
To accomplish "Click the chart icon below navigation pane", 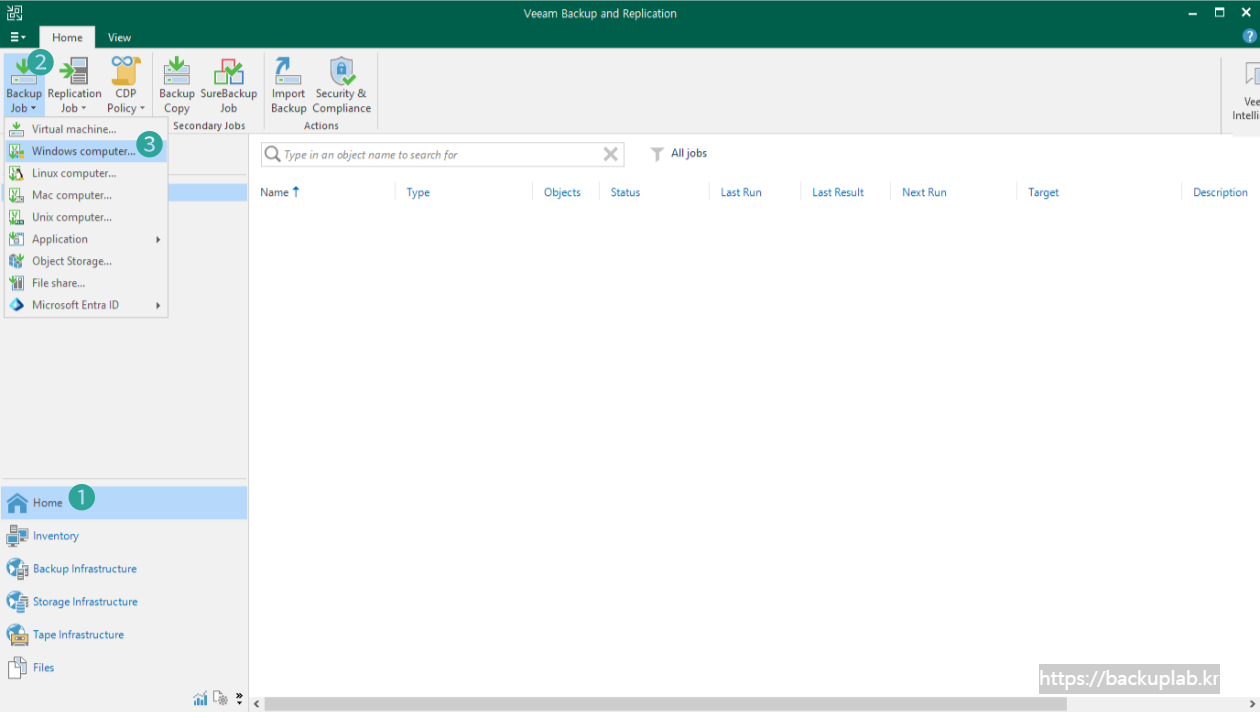I will coord(201,698).
